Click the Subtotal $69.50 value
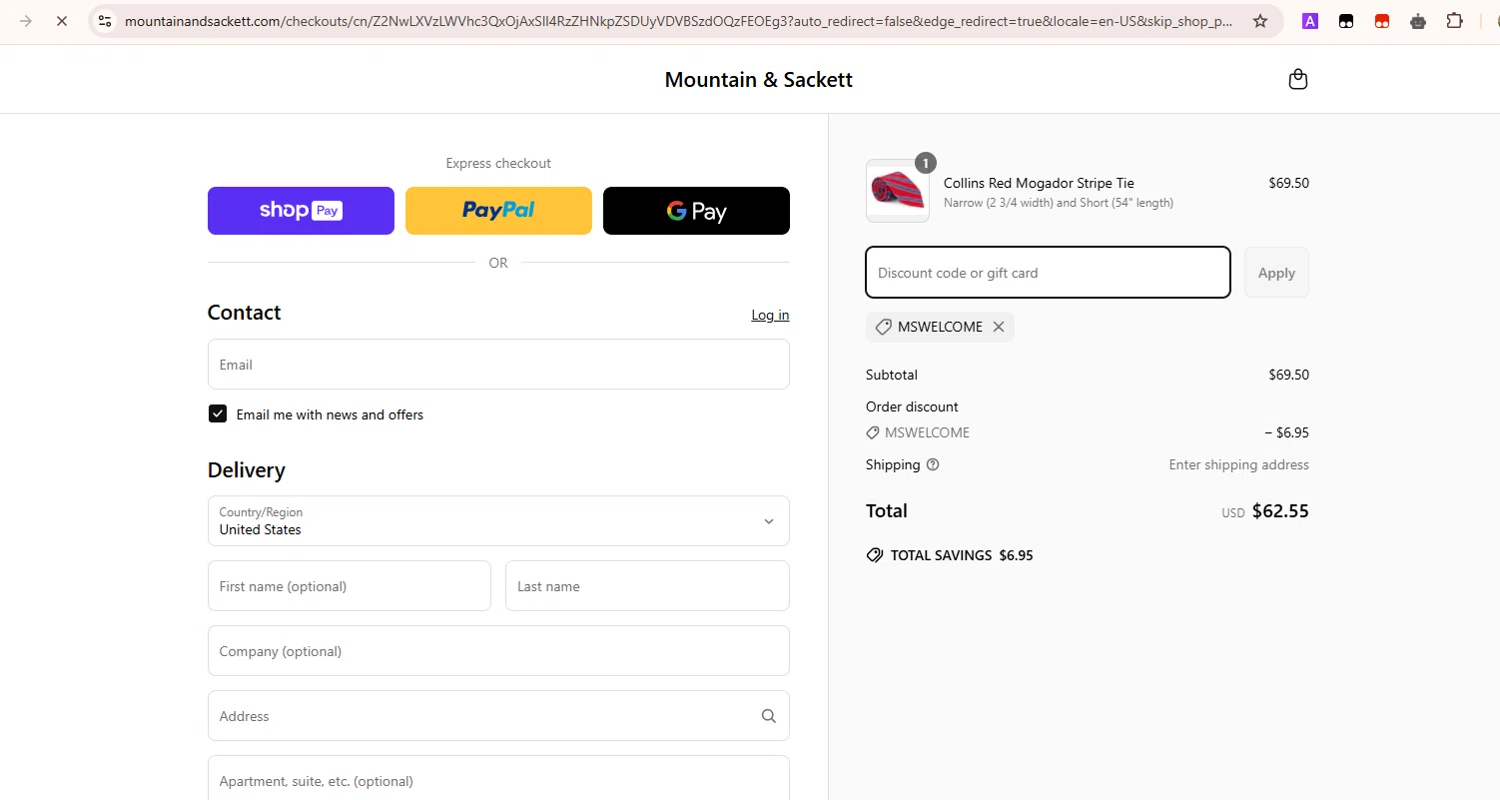 [1288, 375]
